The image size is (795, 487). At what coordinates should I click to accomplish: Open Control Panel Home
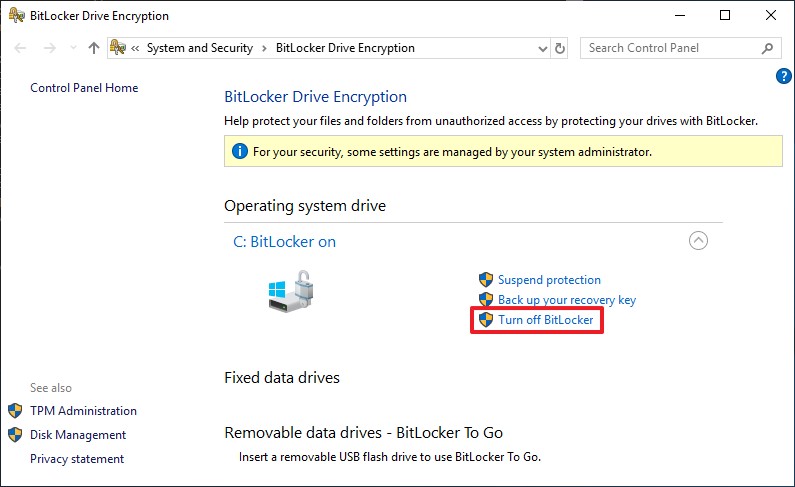[x=84, y=88]
